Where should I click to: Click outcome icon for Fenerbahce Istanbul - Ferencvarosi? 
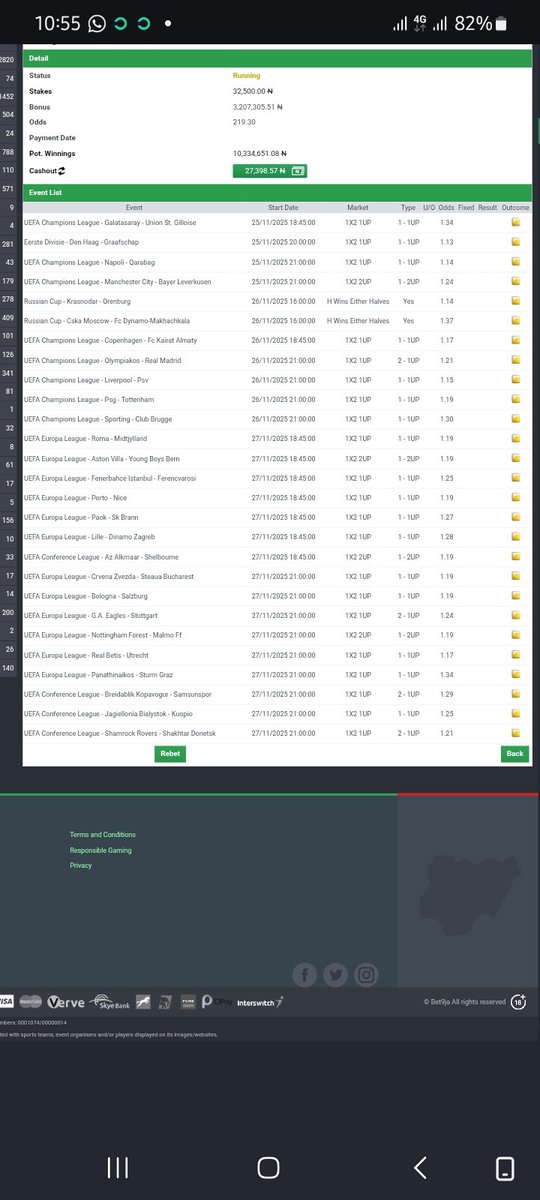point(516,478)
